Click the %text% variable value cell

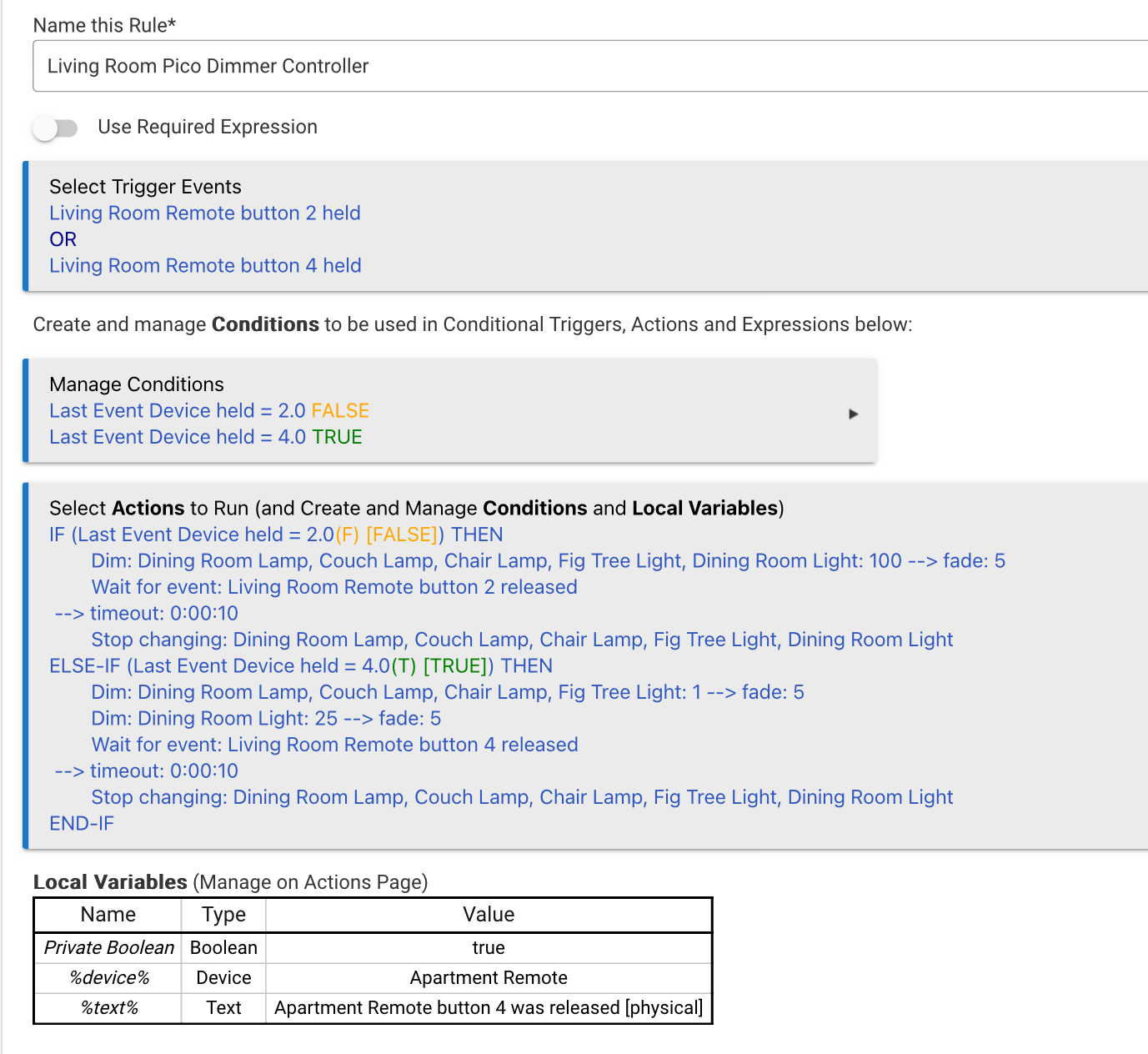coord(489,1008)
